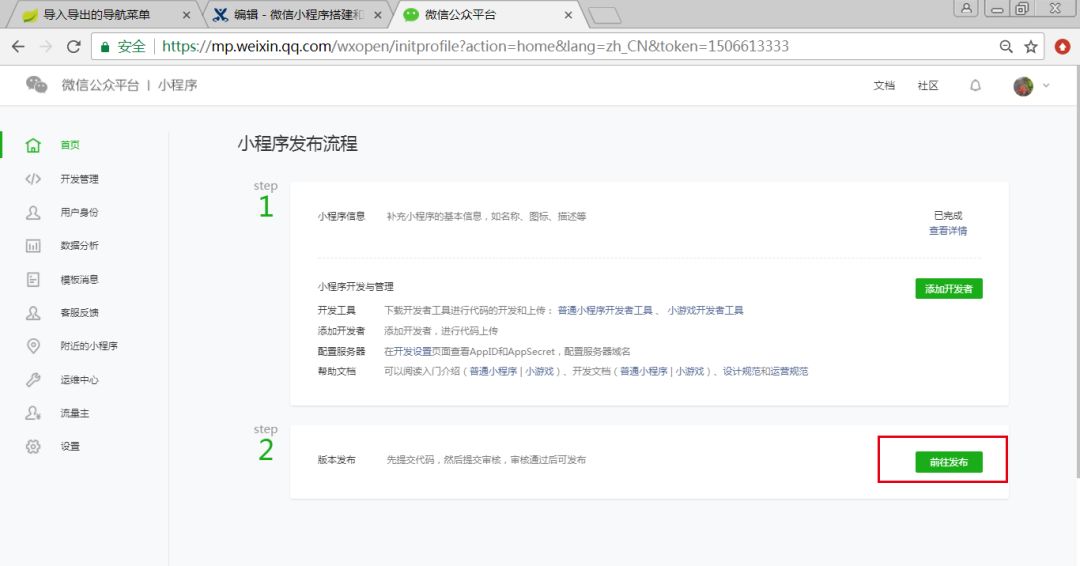Click the 微信公众平台 header title
The image size is (1080, 566).
point(101,85)
